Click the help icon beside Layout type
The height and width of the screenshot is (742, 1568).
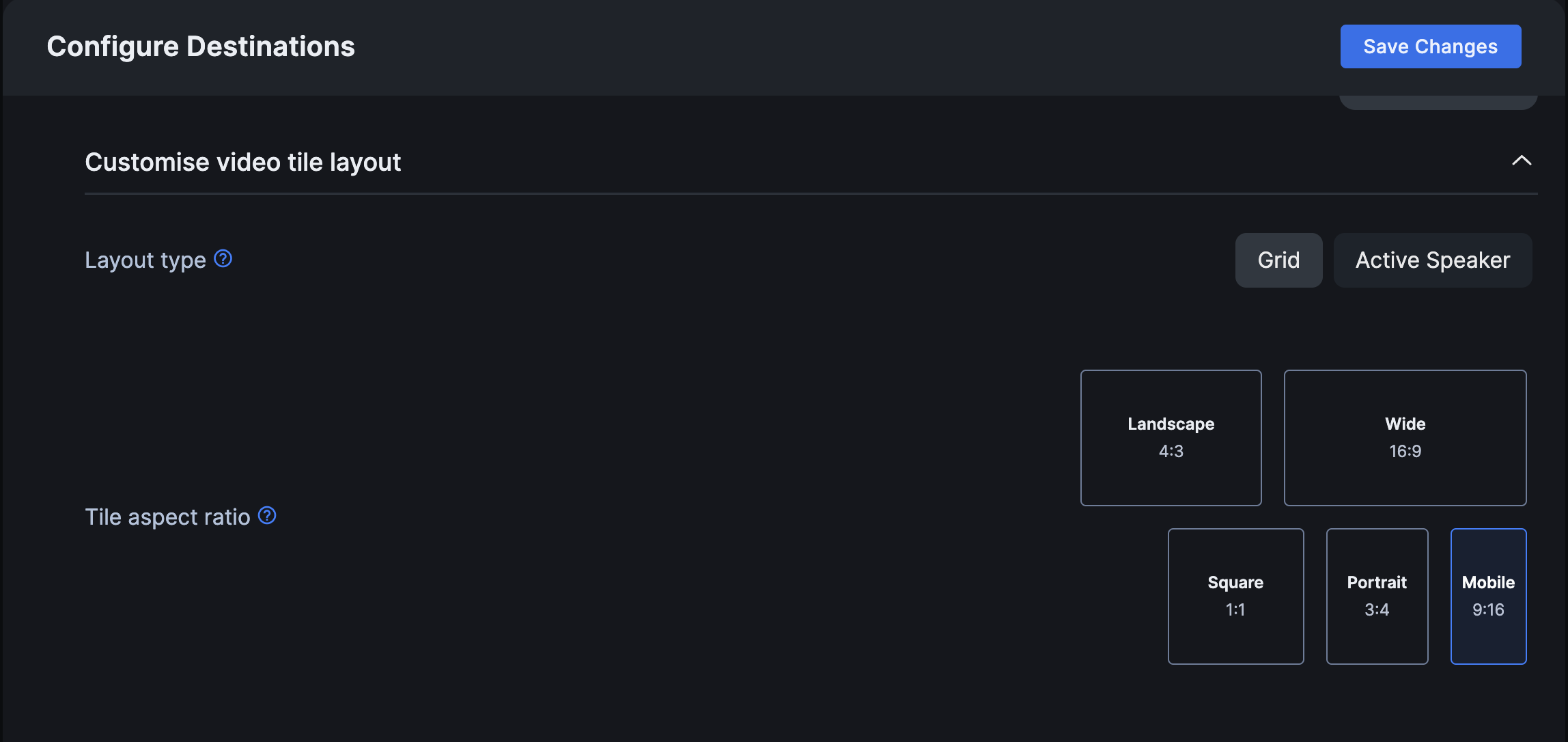coord(223,259)
